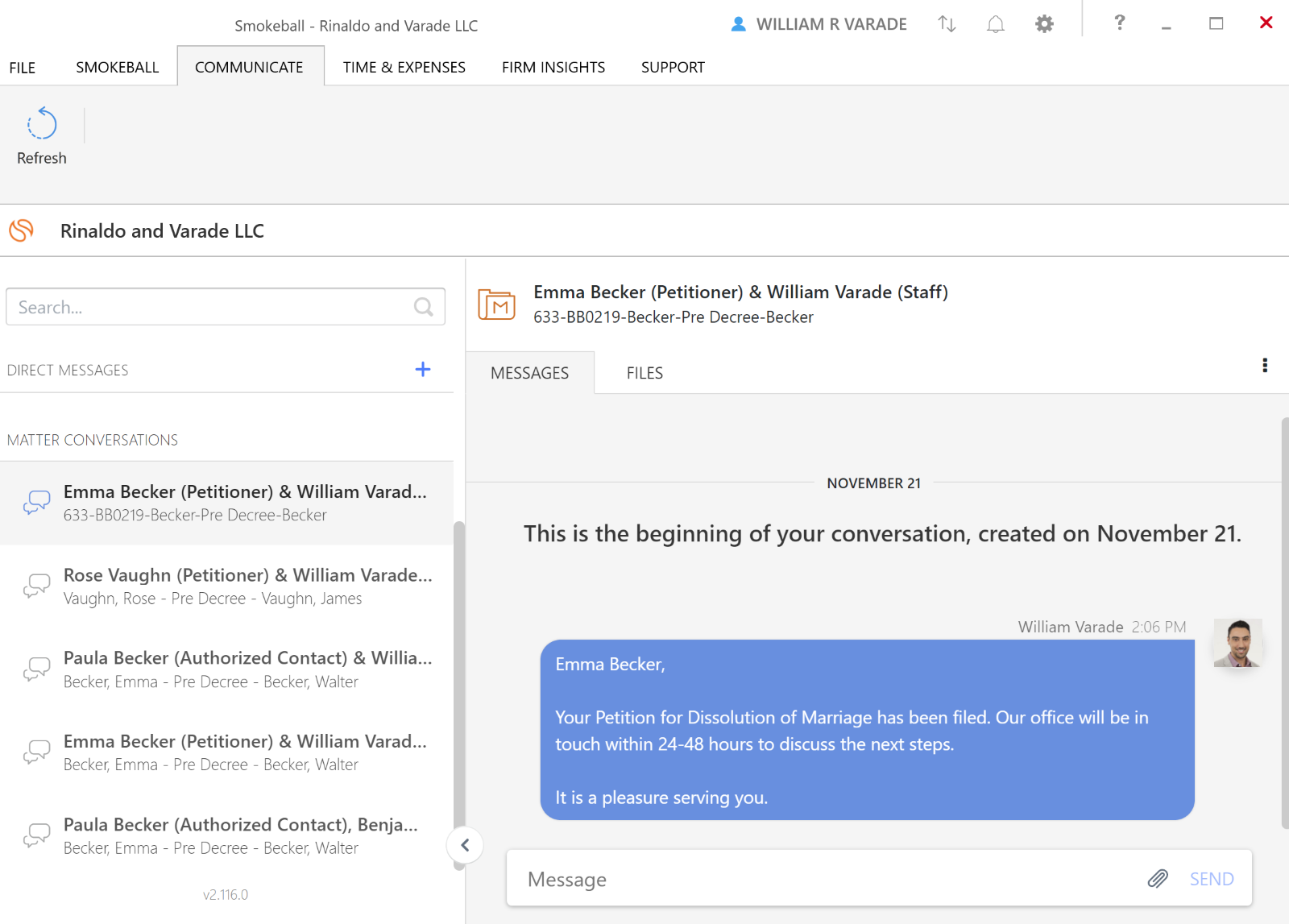Open the notifications bell icon
Image resolution: width=1289 pixels, height=924 pixels.
(996, 24)
